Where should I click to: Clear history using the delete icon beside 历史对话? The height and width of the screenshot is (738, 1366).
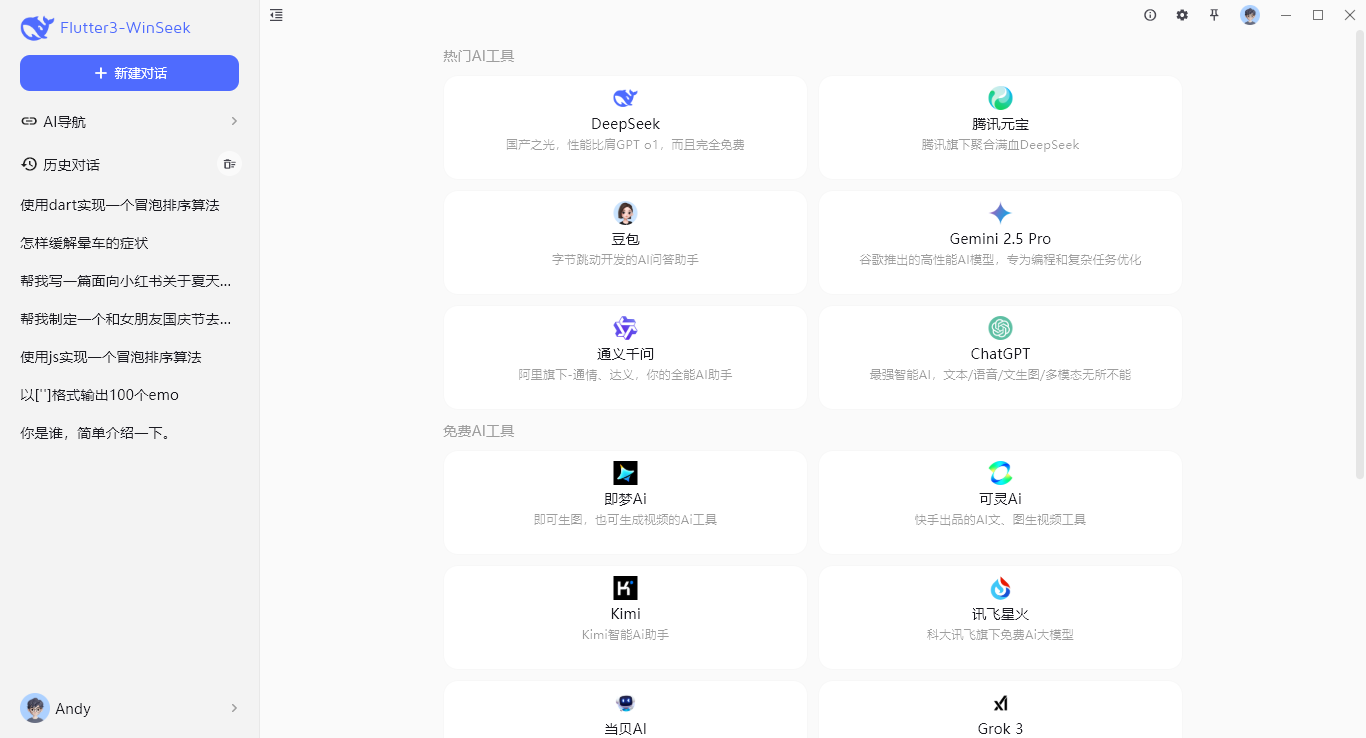[x=229, y=164]
